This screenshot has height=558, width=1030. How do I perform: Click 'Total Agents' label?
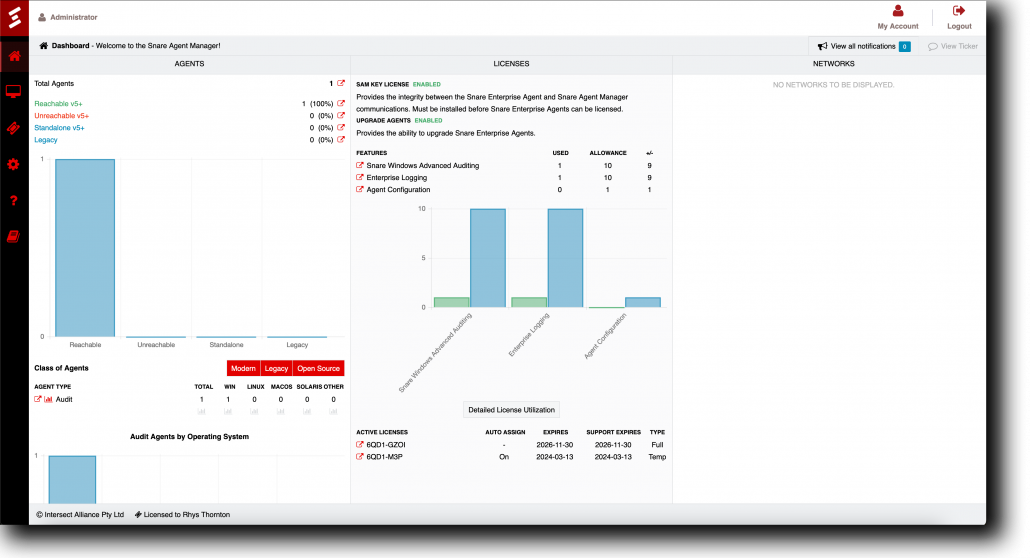[x=54, y=83]
